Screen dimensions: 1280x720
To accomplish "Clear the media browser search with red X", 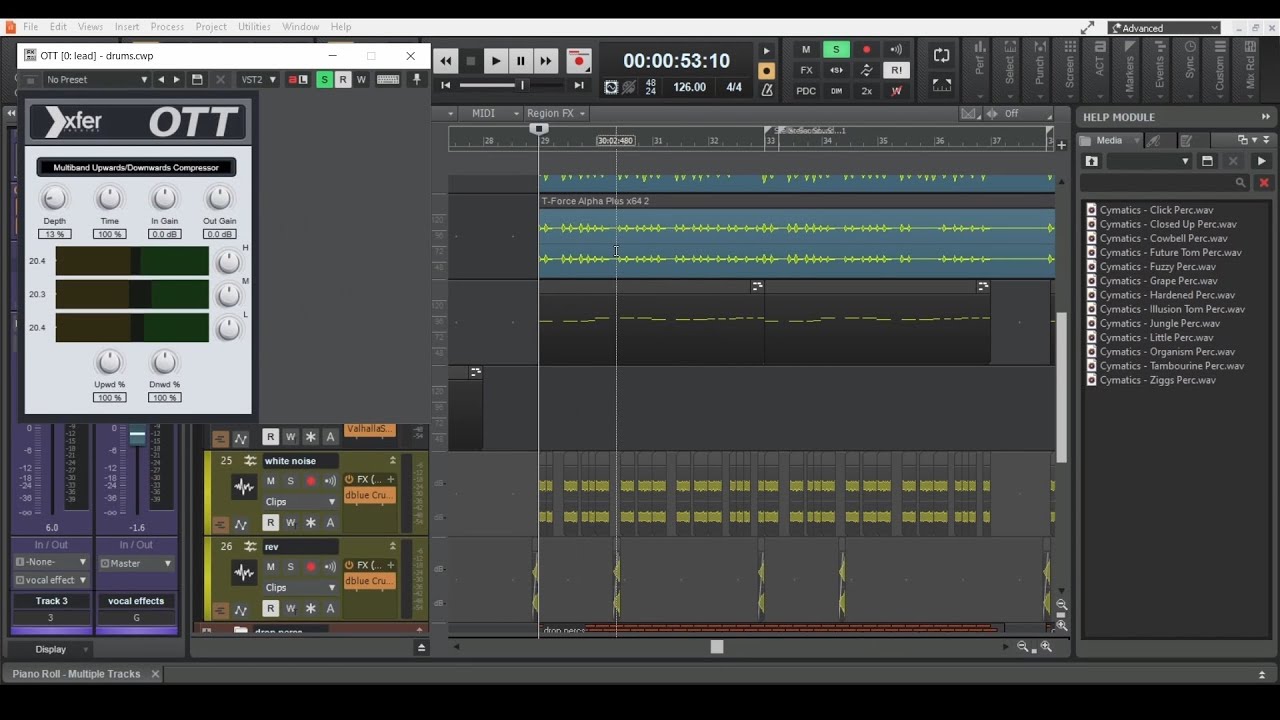I will tap(1264, 183).
